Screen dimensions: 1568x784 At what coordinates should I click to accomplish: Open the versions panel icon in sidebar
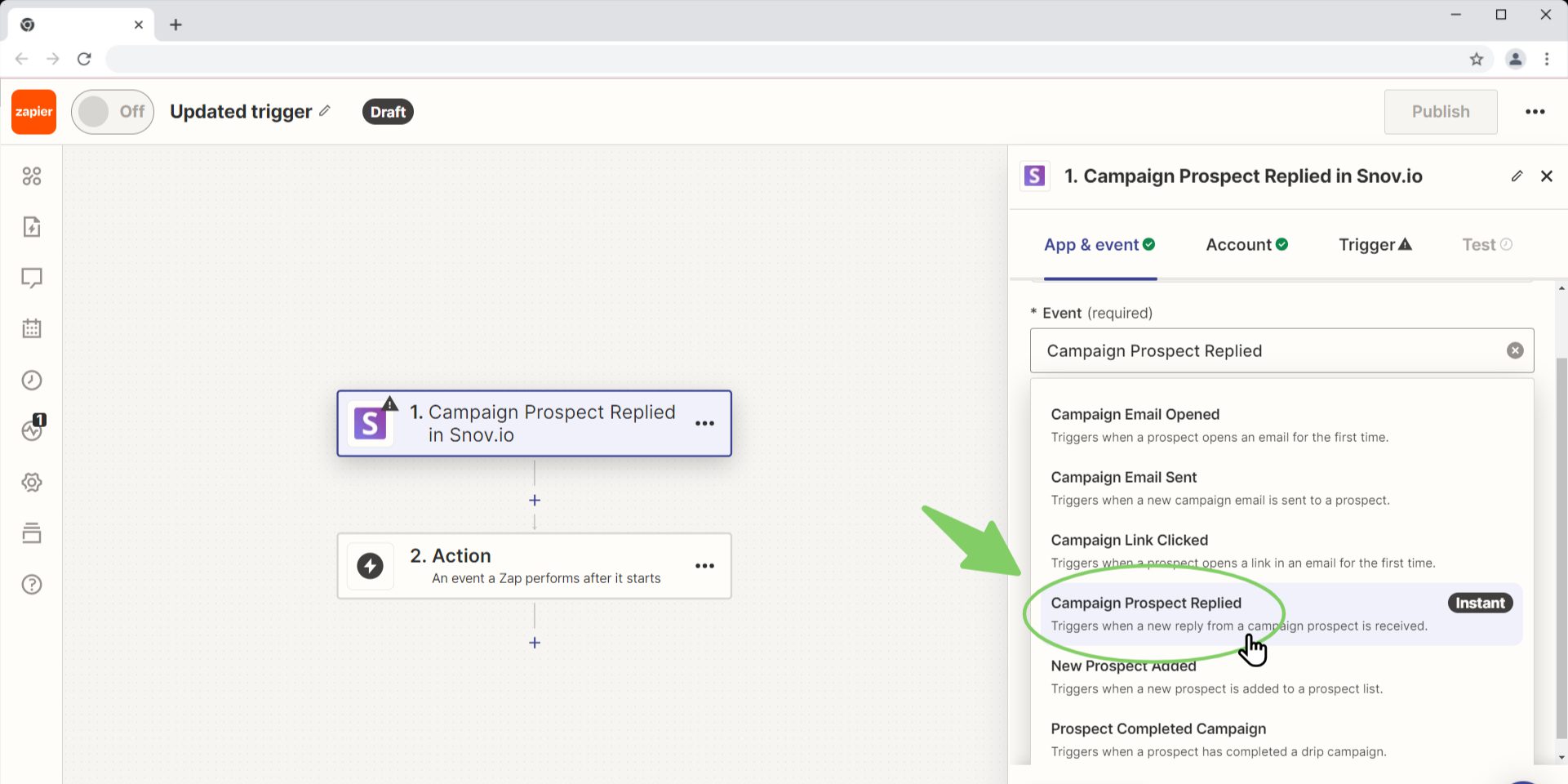tap(32, 532)
